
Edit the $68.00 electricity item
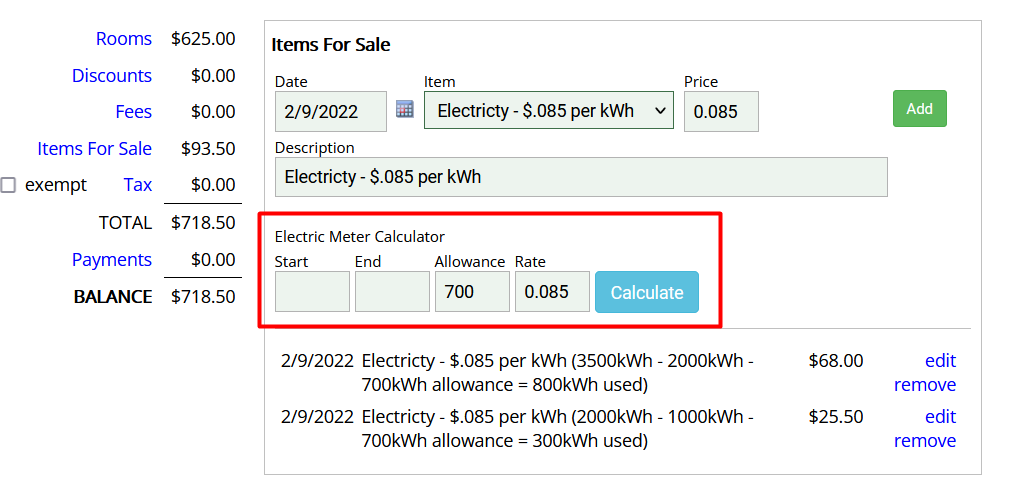point(940,361)
